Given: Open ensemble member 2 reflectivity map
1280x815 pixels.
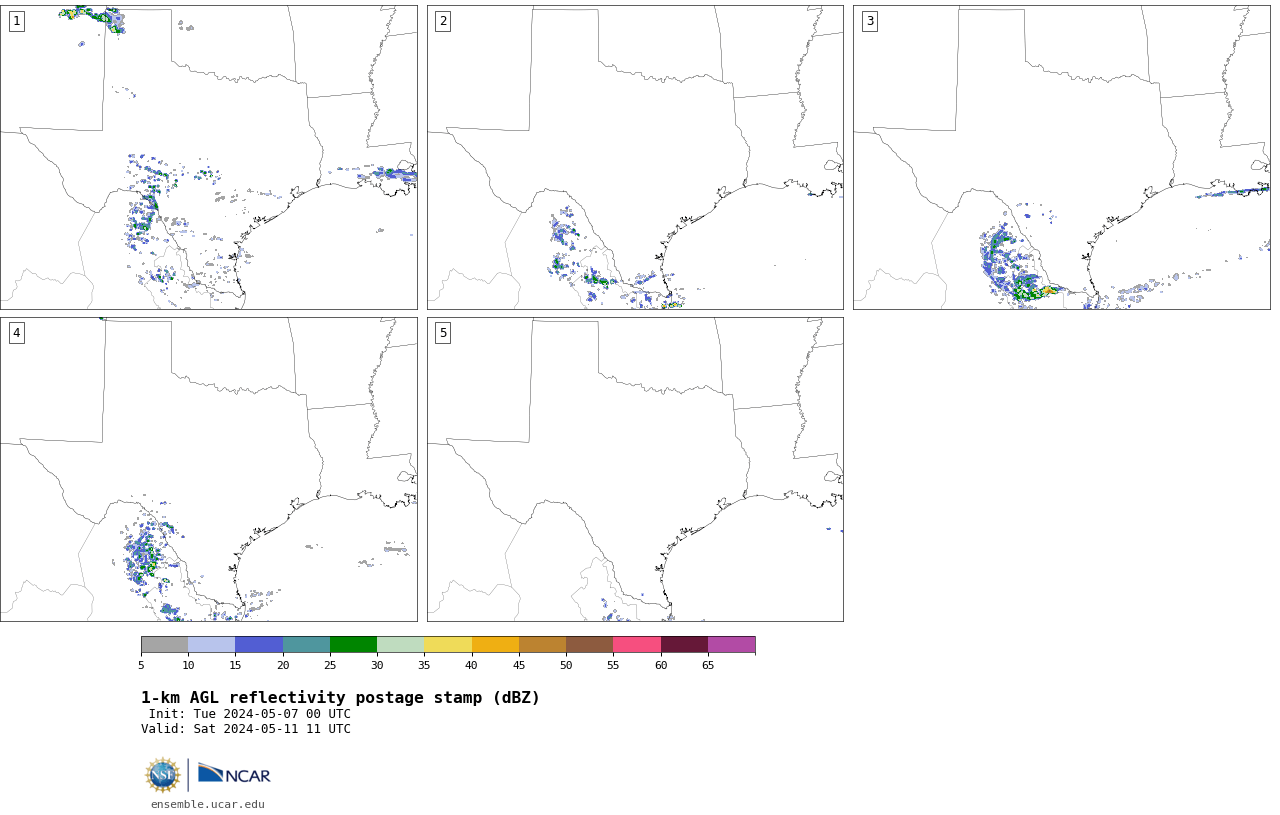Looking at the screenshot, I should pos(635,157).
